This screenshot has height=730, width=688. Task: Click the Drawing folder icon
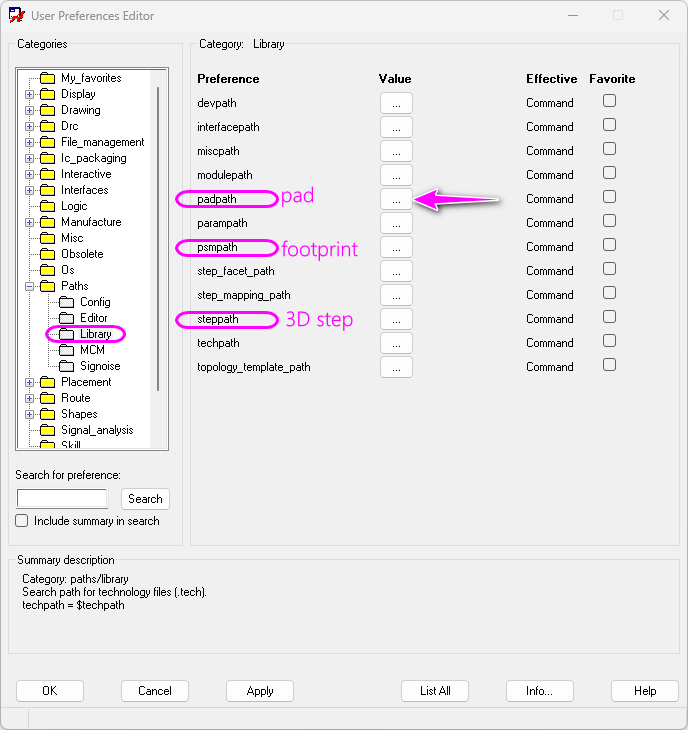click(x=47, y=110)
